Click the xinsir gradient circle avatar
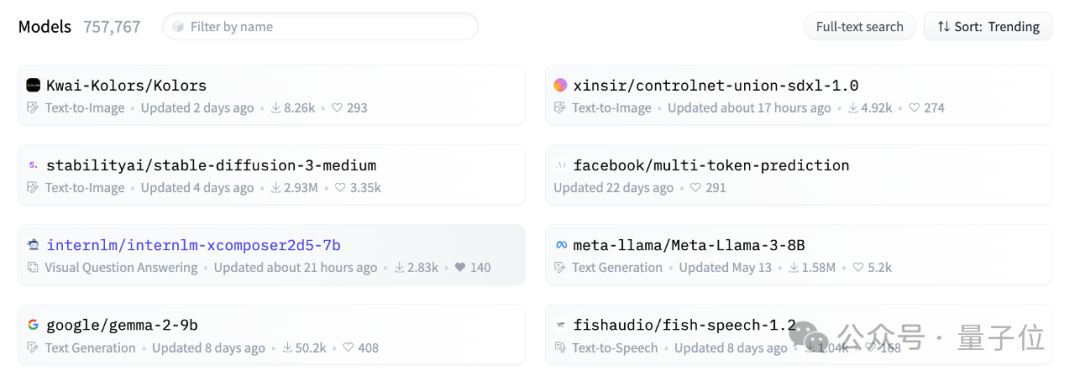Screen dimensions: 1080x381 click(x=560, y=85)
